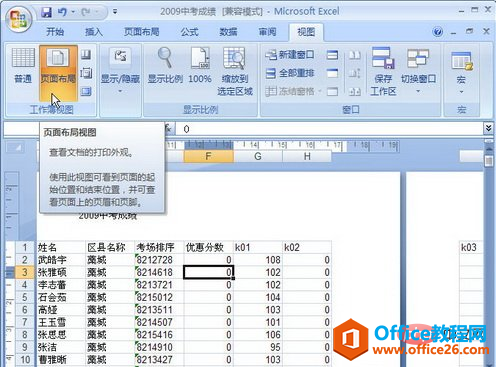The height and width of the screenshot is (367, 496).
Task: Open the 切换窗口 switch windows dropdown
Action: [x=418, y=71]
